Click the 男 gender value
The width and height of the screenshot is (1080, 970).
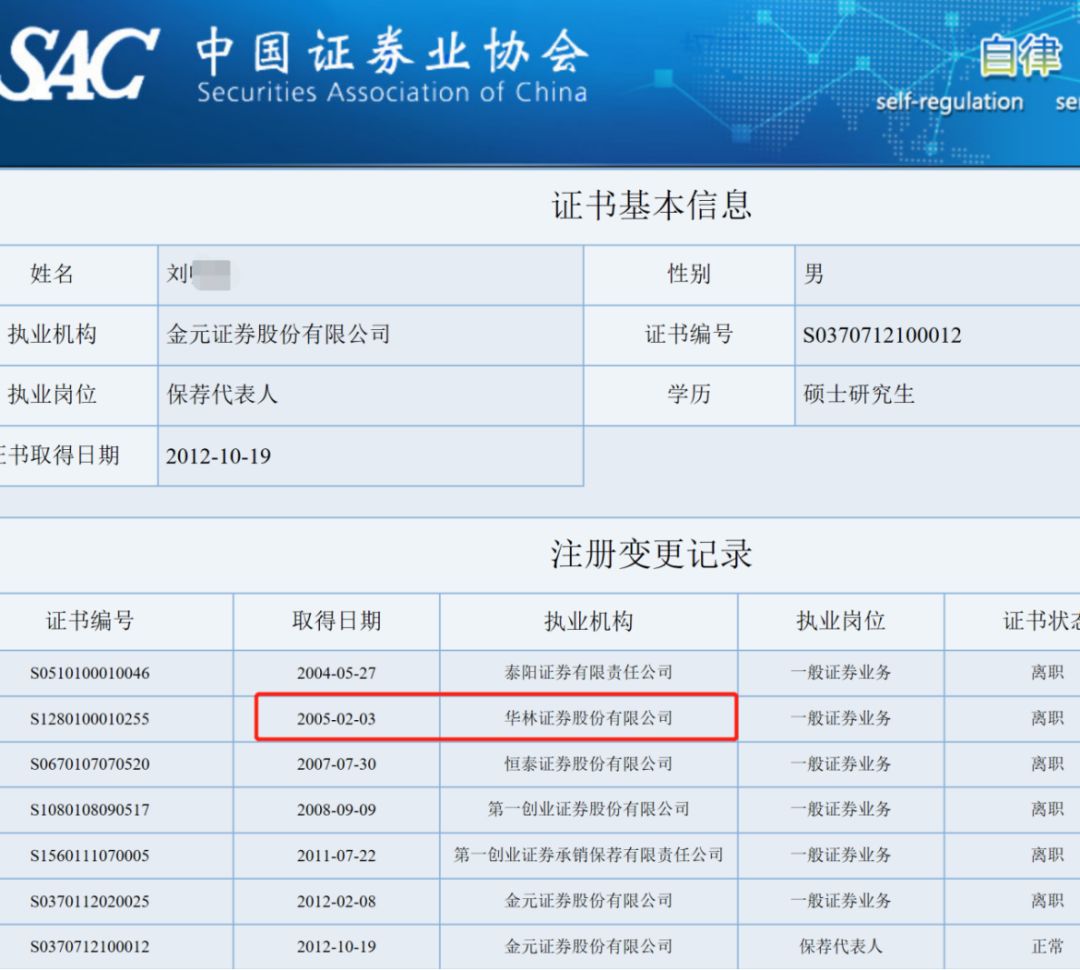[813, 274]
